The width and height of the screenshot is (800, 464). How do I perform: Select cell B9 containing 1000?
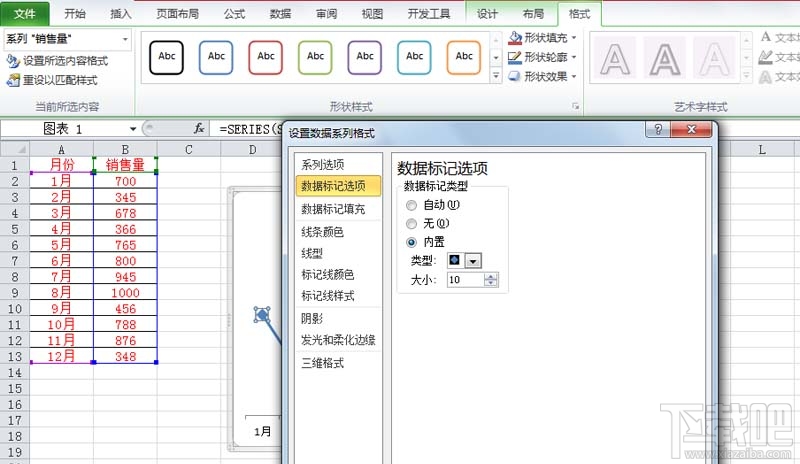125,292
